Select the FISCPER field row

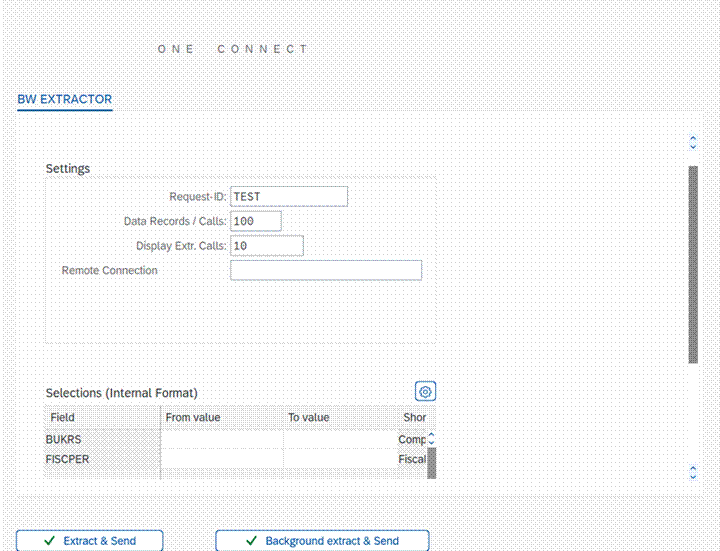point(102,459)
